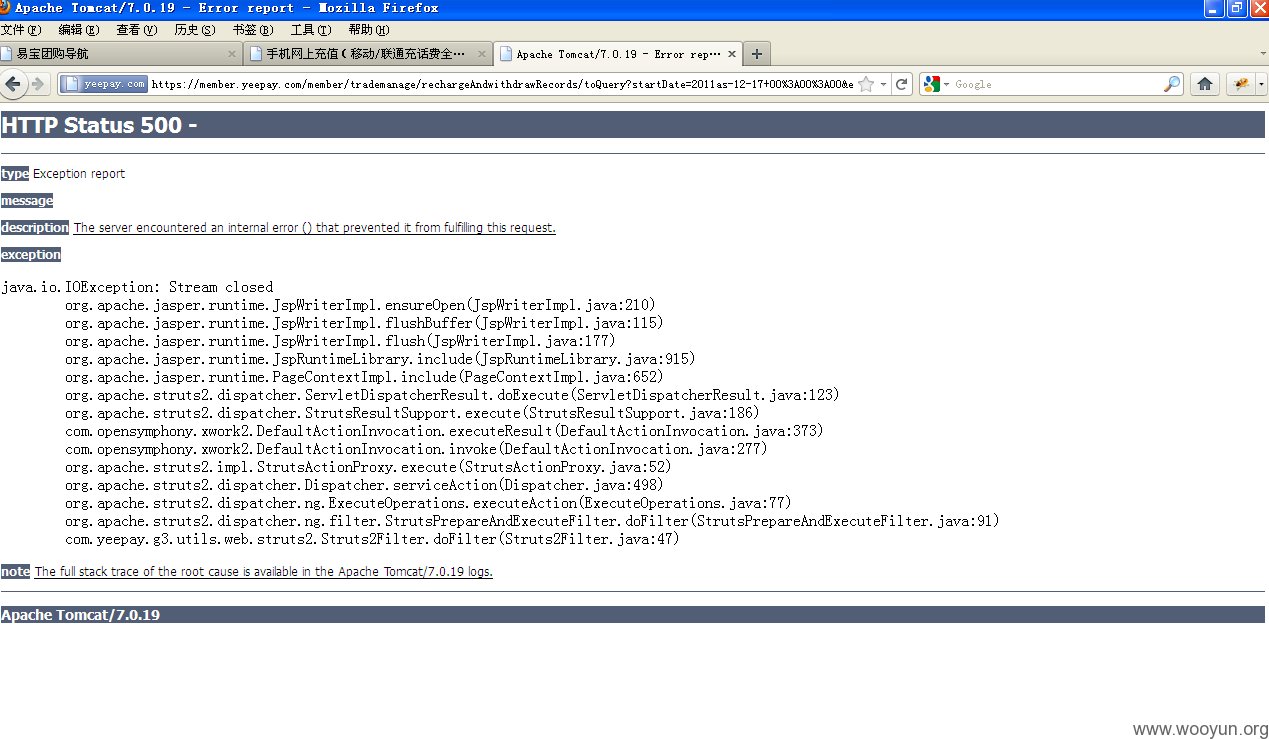Click the Apache Tomcat/7.0.19 footer heading

click(632, 615)
